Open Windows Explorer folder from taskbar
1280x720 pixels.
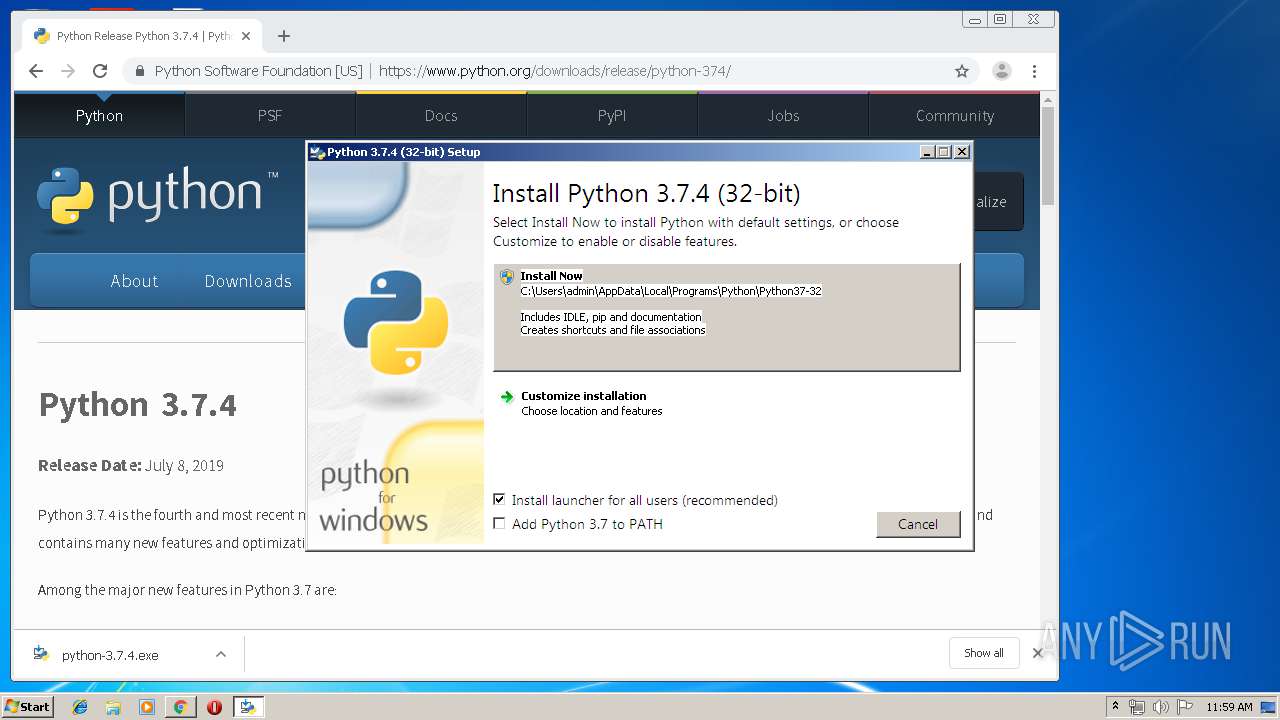click(x=113, y=707)
